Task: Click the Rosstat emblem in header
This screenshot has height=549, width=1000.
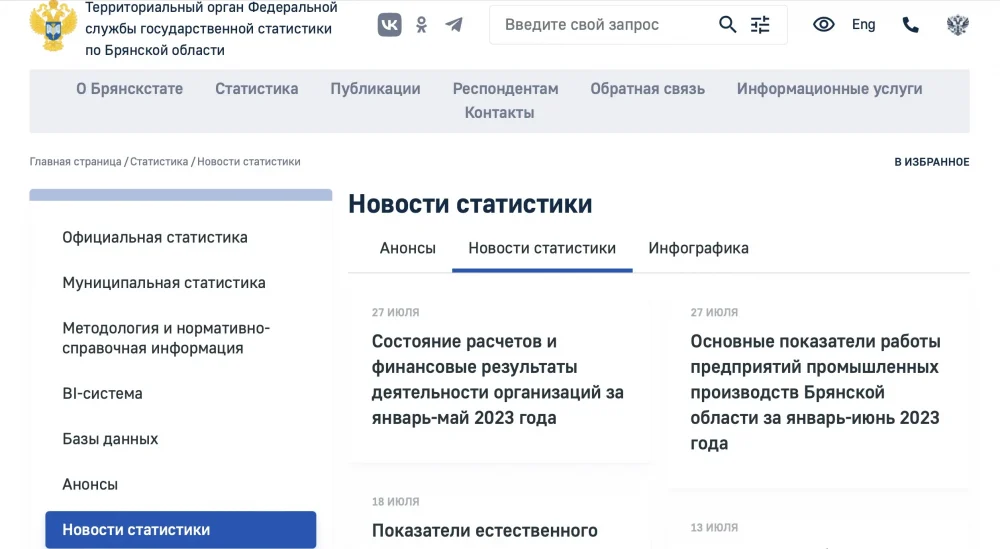Action: click(x=52, y=26)
